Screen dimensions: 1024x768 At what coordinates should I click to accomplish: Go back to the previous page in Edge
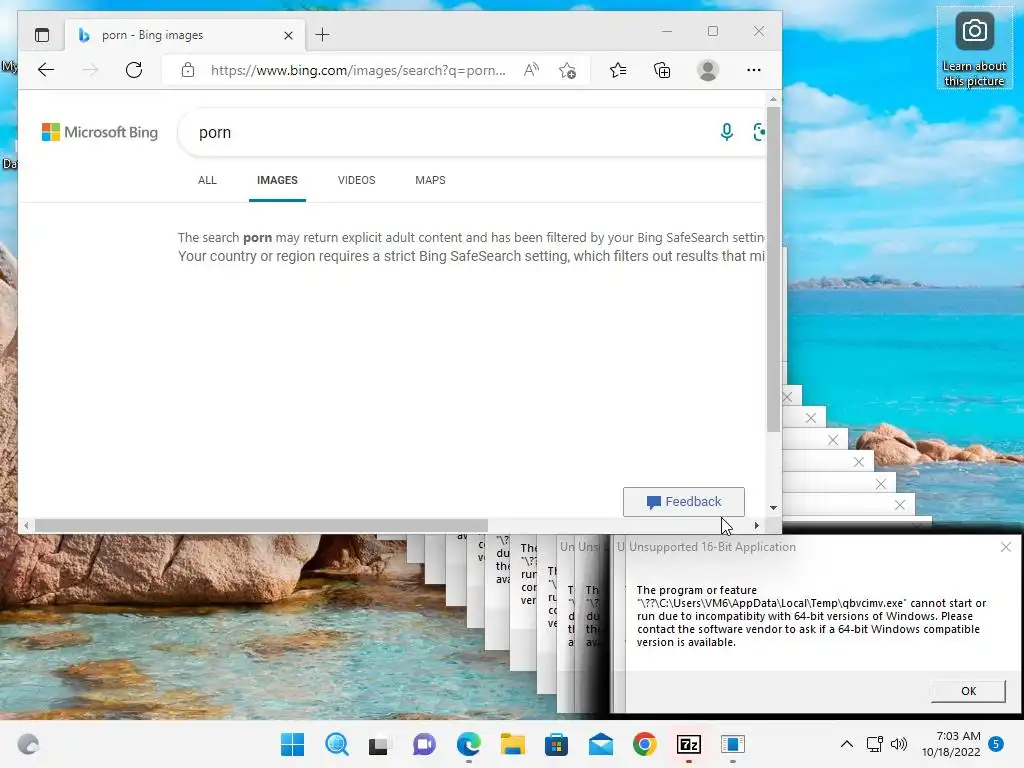pos(46,70)
